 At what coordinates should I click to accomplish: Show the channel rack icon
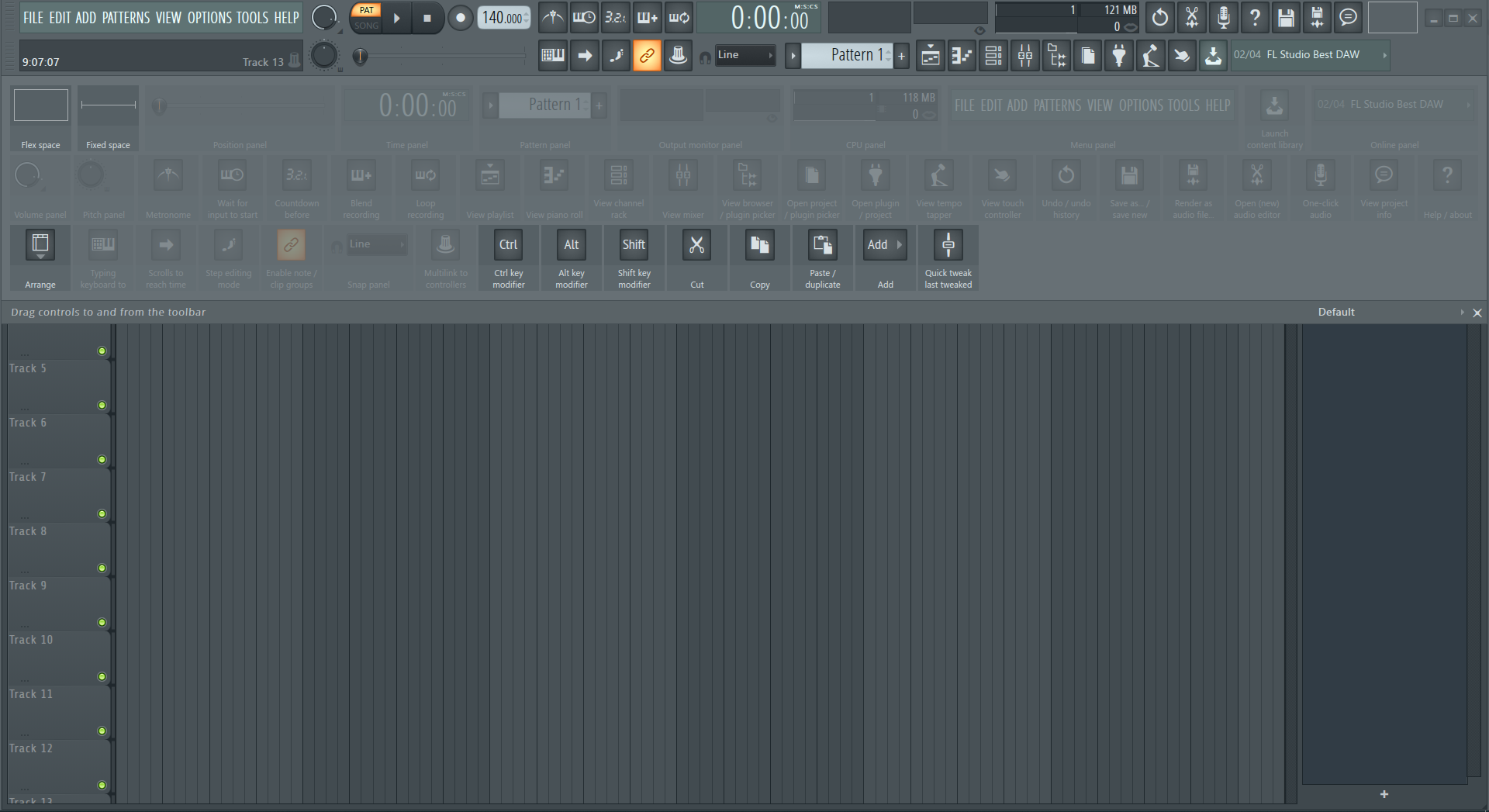click(x=993, y=55)
